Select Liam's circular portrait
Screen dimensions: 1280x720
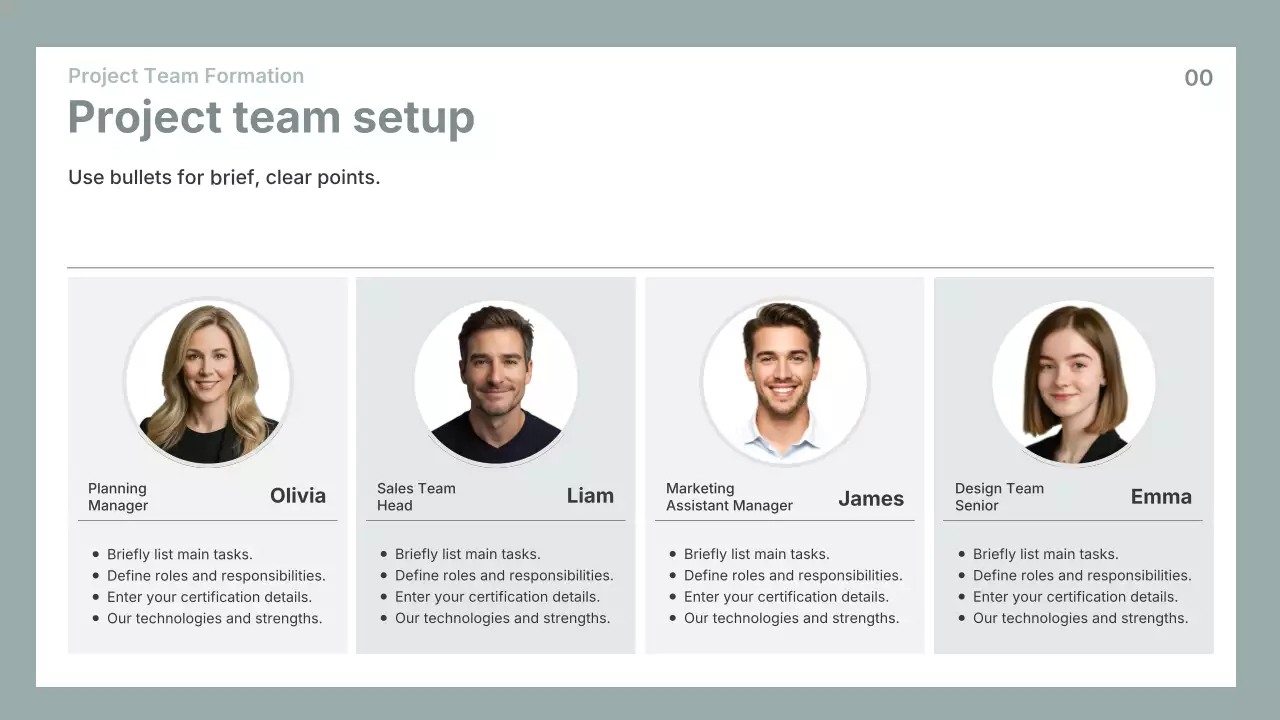coord(496,382)
